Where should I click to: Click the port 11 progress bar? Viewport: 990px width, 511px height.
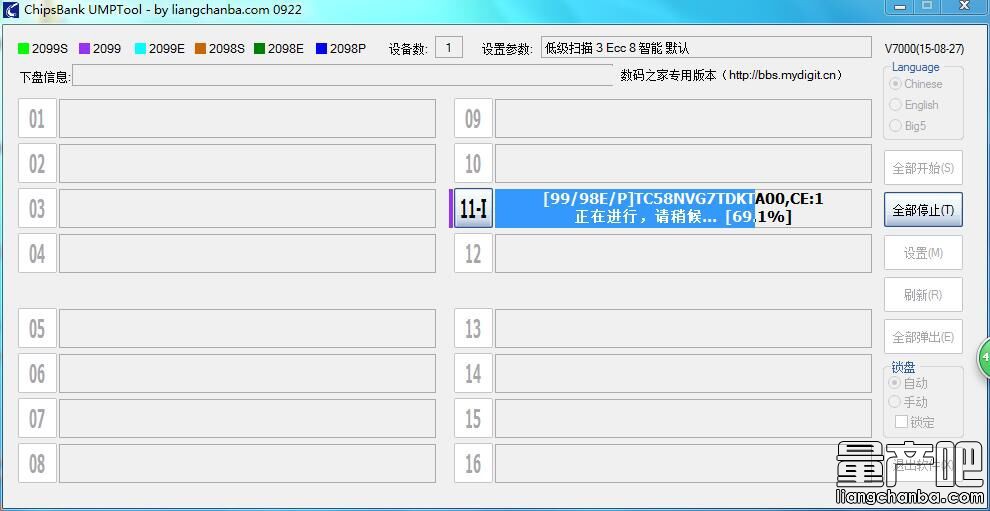pyautogui.click(x=683, y=208)
